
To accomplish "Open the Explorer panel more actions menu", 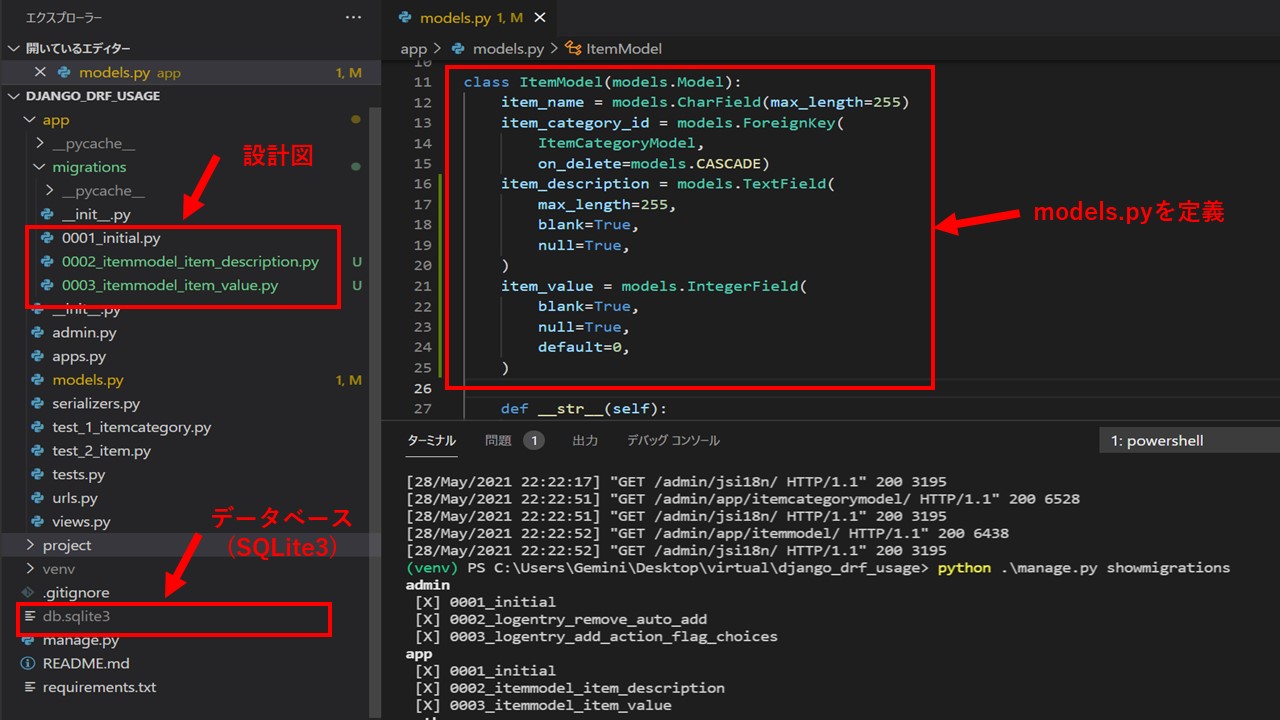I will [353, 18].
